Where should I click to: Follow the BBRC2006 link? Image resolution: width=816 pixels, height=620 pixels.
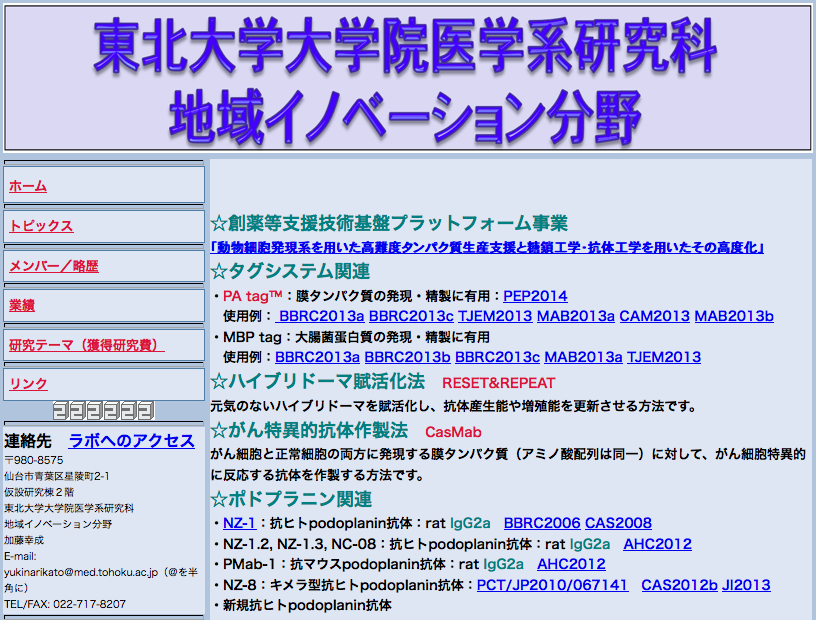pos(542,523)
